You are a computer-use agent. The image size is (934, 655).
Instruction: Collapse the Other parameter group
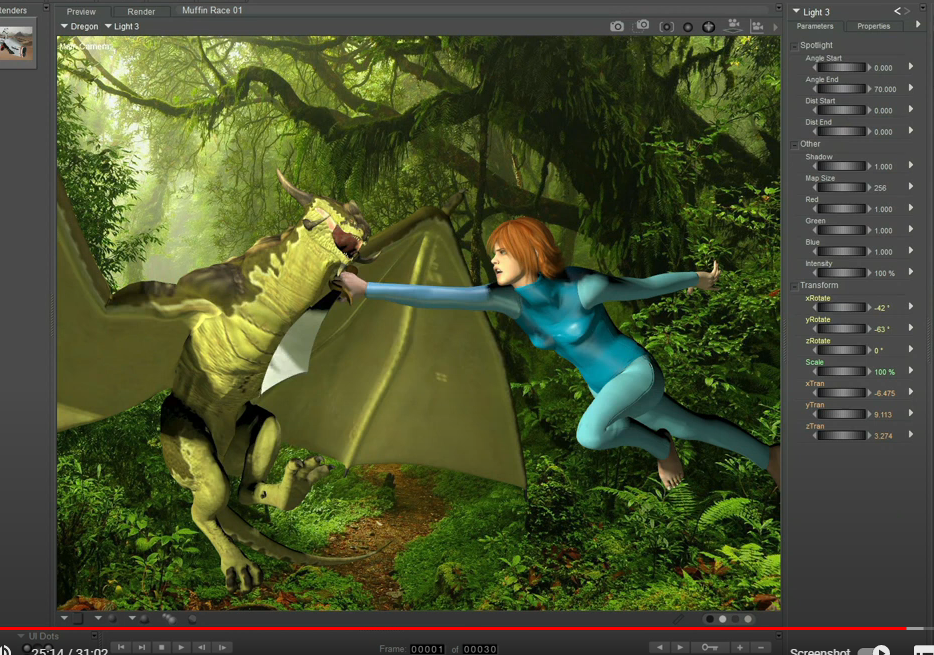795,144
